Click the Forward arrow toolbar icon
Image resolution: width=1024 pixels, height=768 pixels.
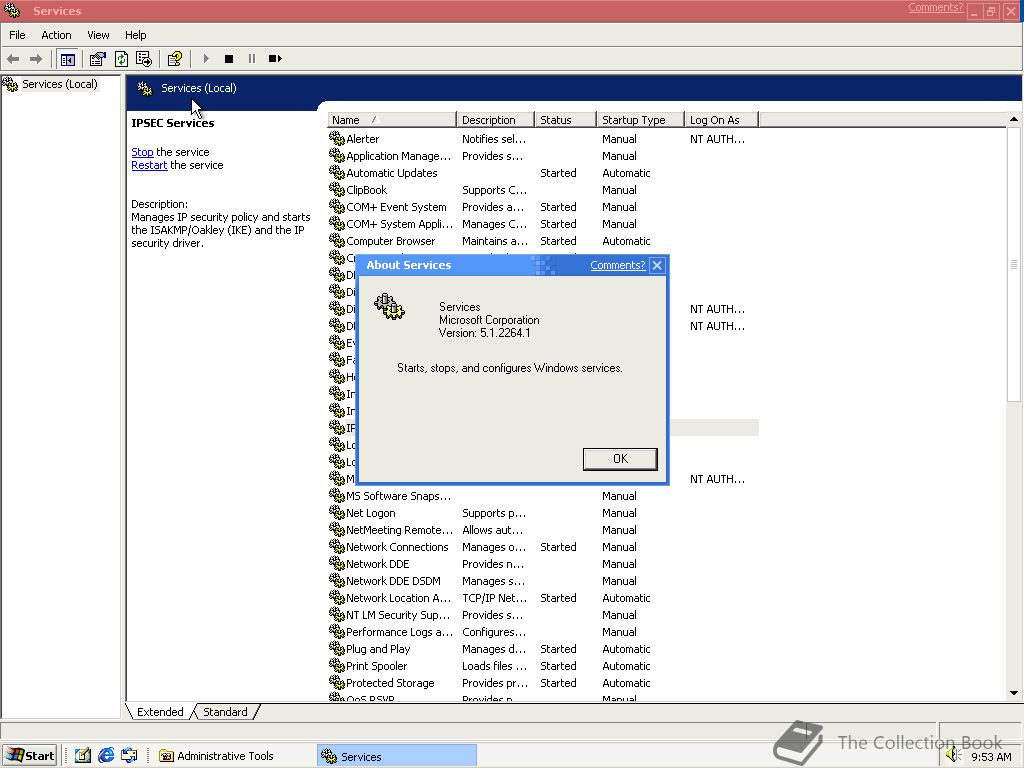click(36, 59)
